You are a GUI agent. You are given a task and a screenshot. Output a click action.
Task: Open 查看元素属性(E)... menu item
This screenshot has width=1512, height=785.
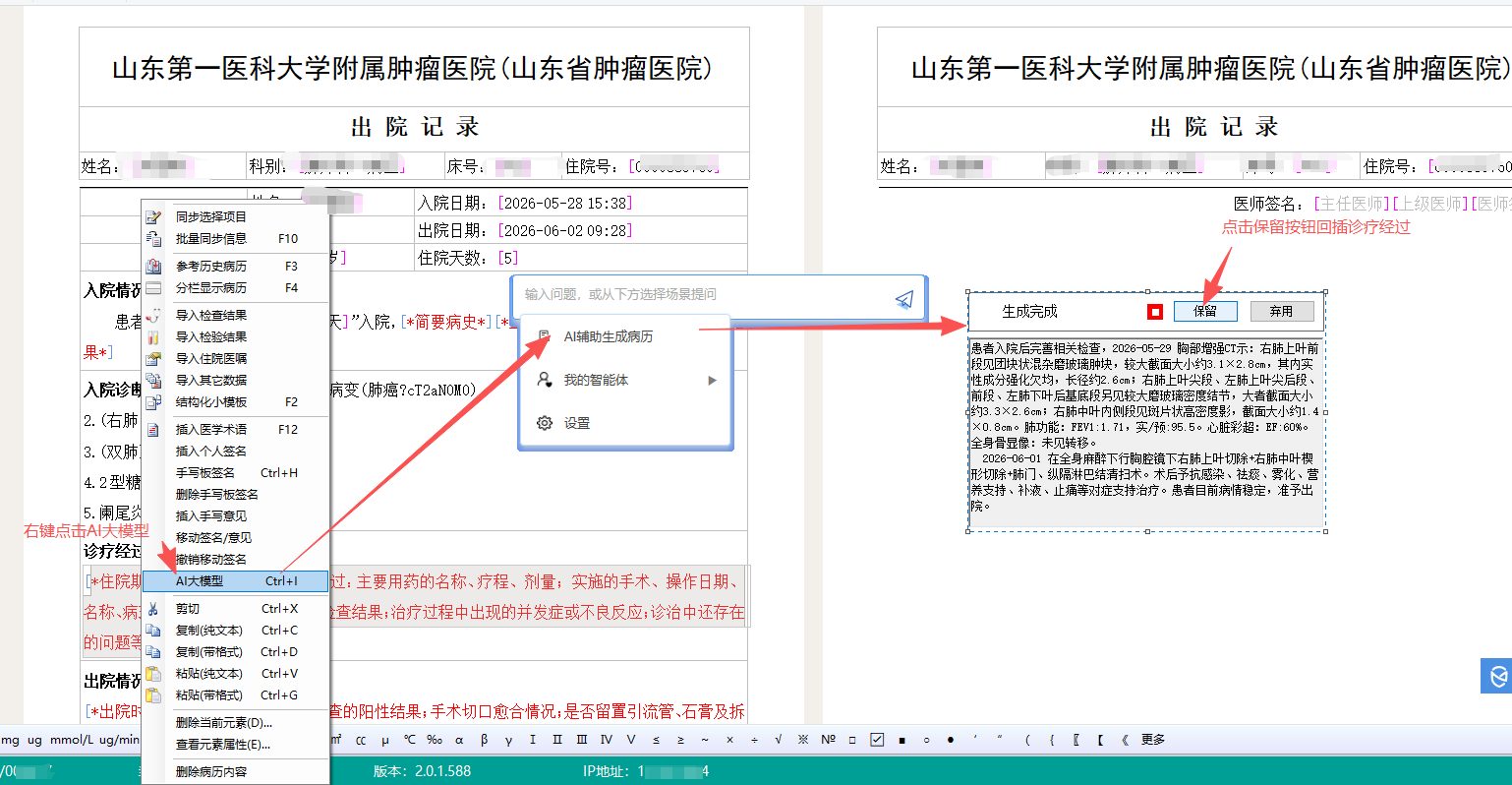point(235,744)
